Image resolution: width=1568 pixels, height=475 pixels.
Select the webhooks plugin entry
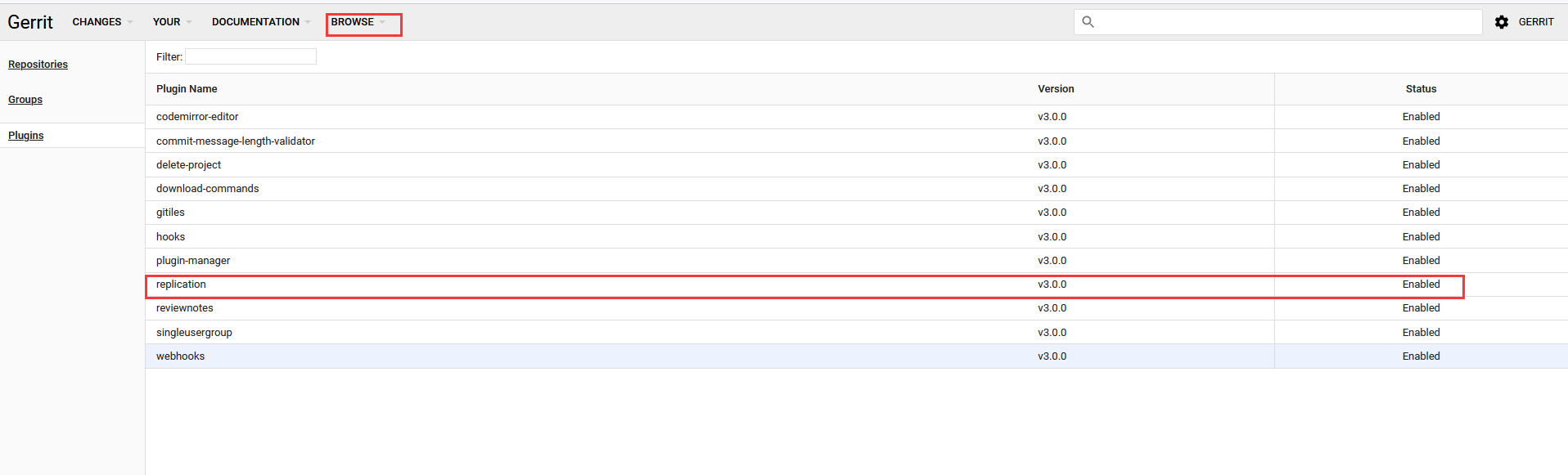(x=180, y=356)
